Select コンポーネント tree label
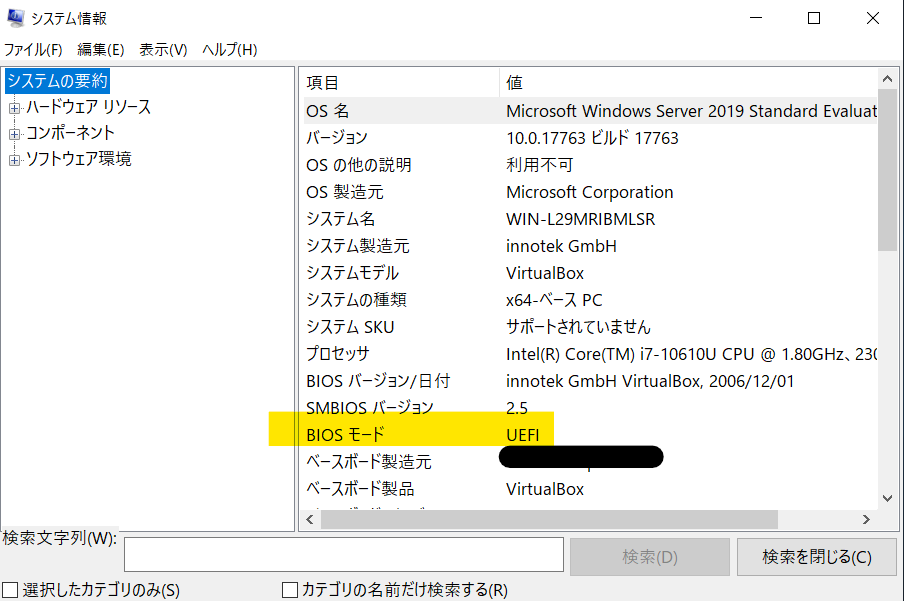 pyautogui.click(x=70, y=133)
